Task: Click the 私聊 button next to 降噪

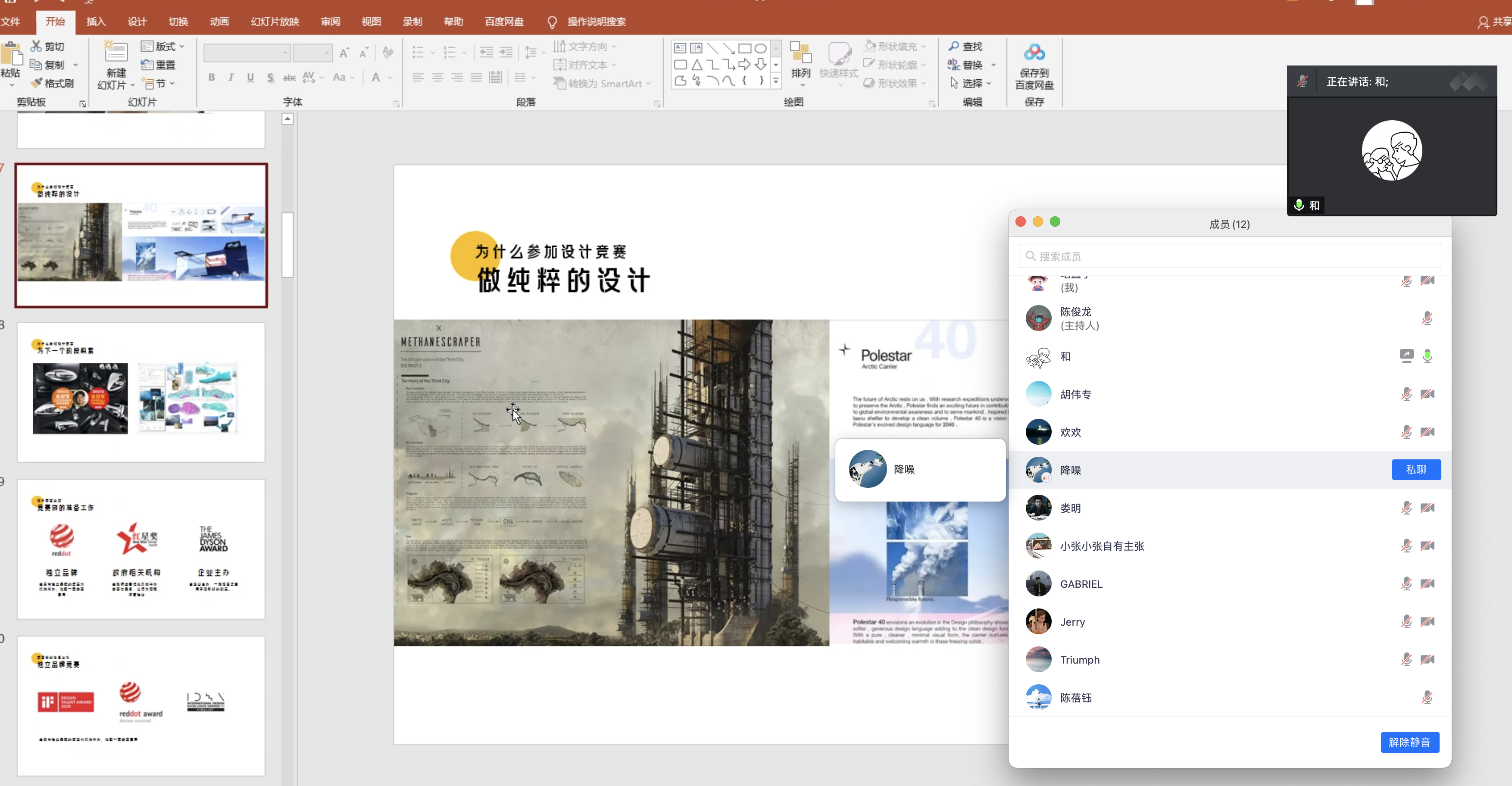Action: pyautogui.click(x=1416, y=470)
